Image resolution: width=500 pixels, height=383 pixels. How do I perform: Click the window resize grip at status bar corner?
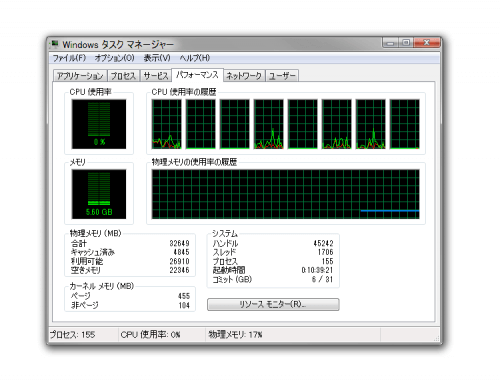click(x=436, y=338)
